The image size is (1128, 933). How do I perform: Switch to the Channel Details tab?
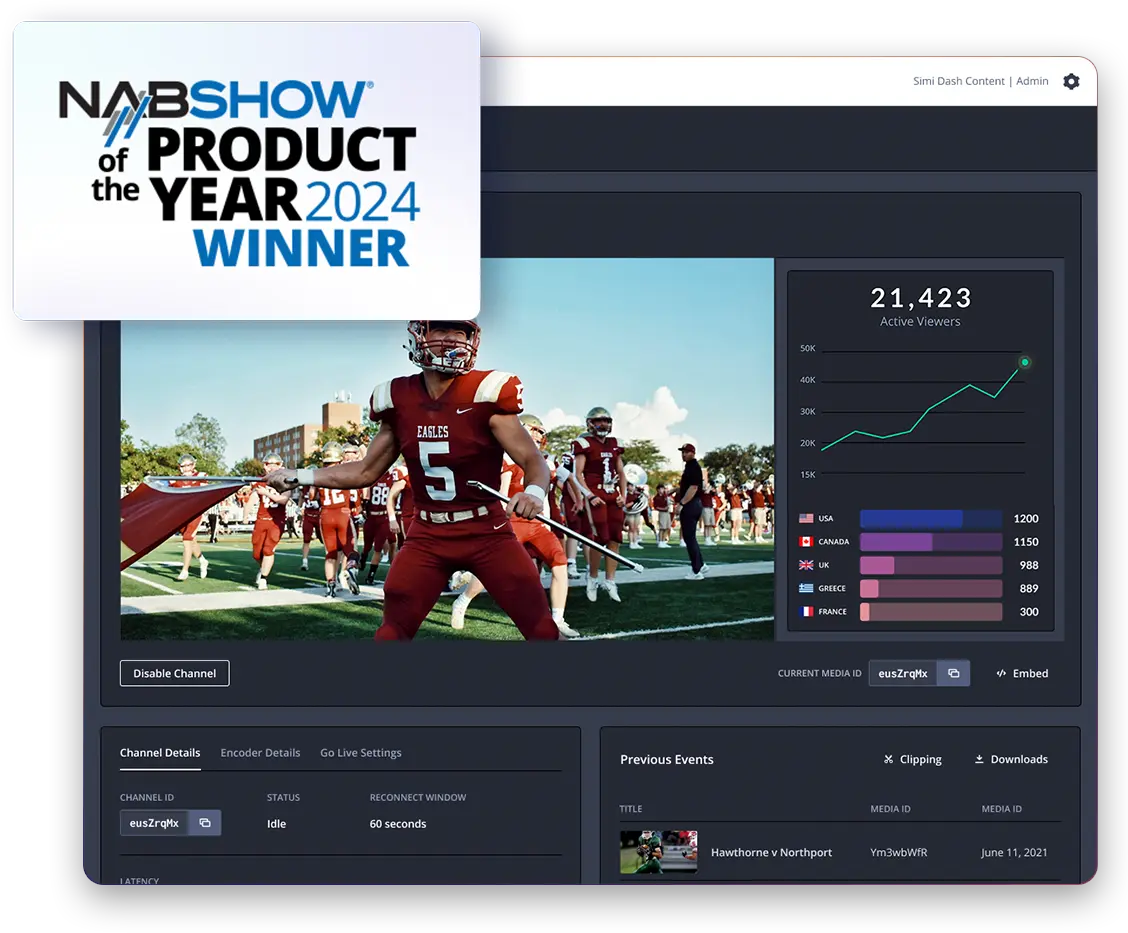[160, 752]
